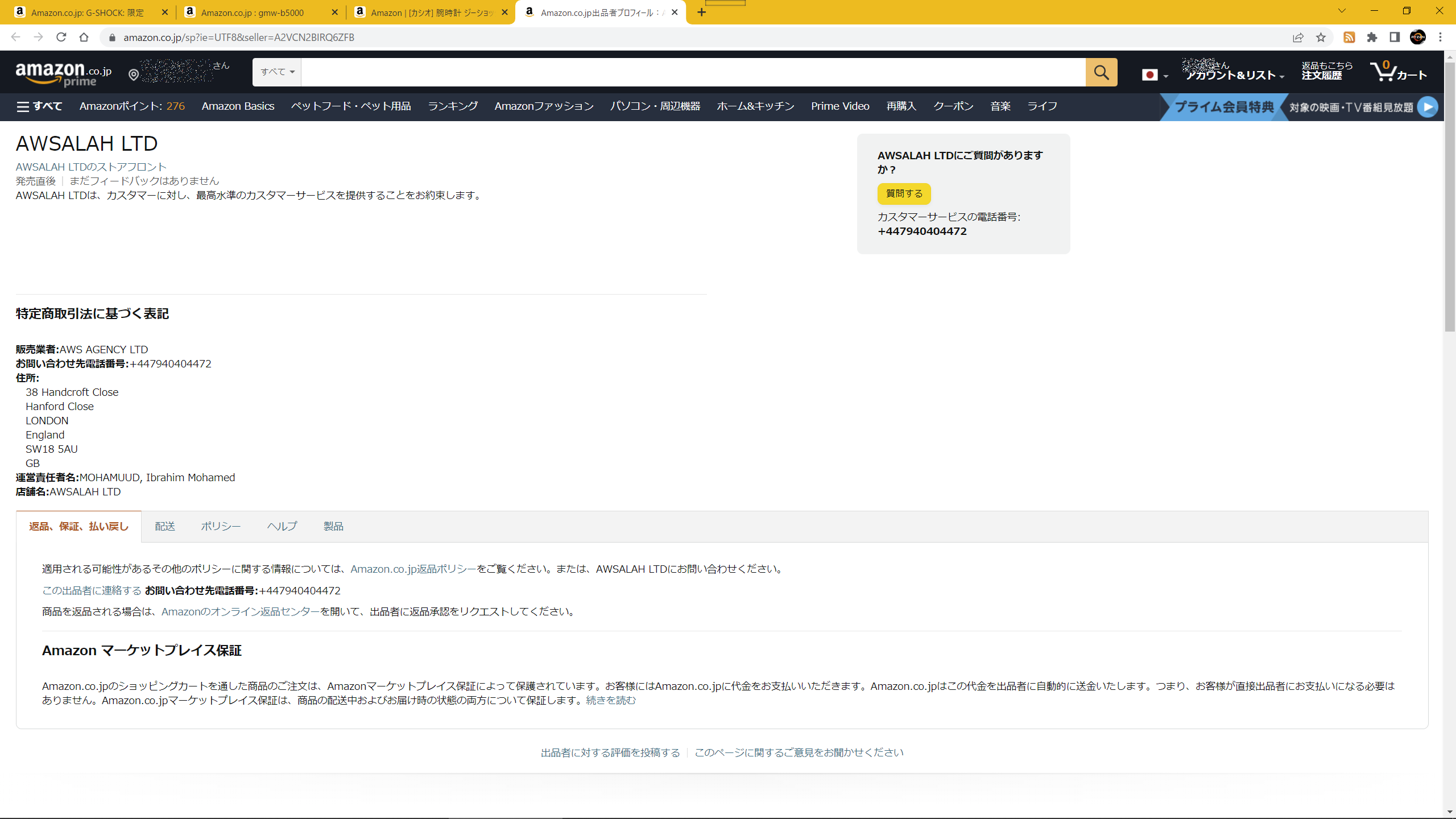
Task: Close the G-SHOCK 限定 tab
Action: (165, 12)
